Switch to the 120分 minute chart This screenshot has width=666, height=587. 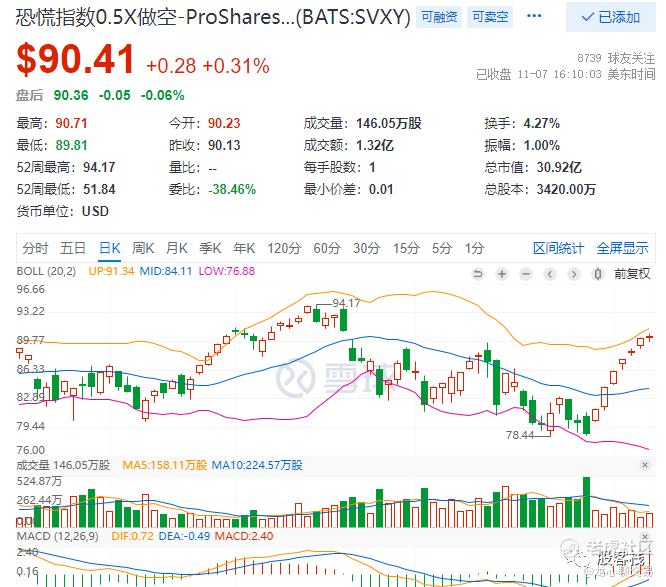(284, 248)
